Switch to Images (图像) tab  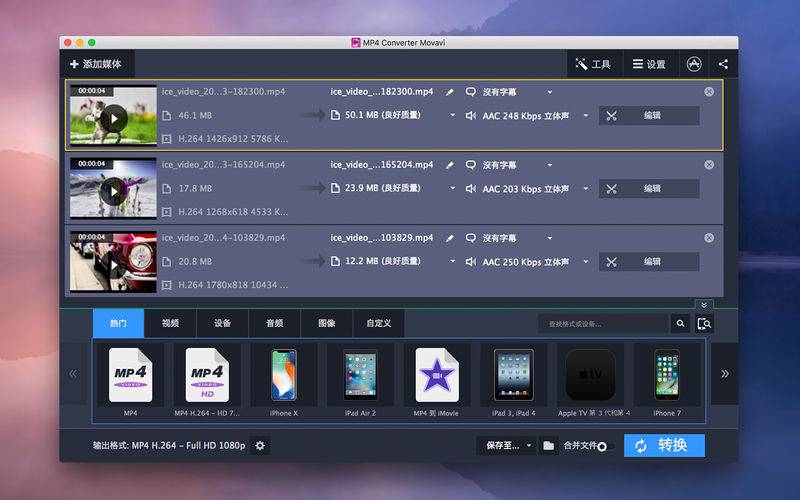click(x=327, y=323)
